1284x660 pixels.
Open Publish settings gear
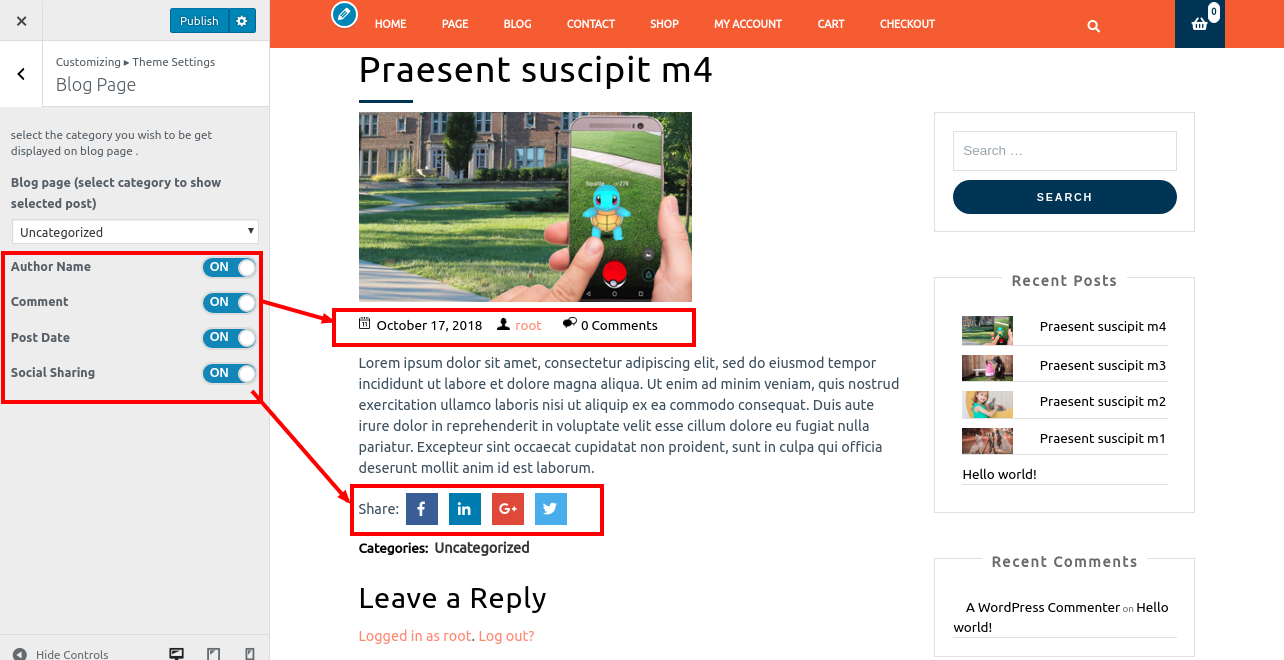[243, 21]
